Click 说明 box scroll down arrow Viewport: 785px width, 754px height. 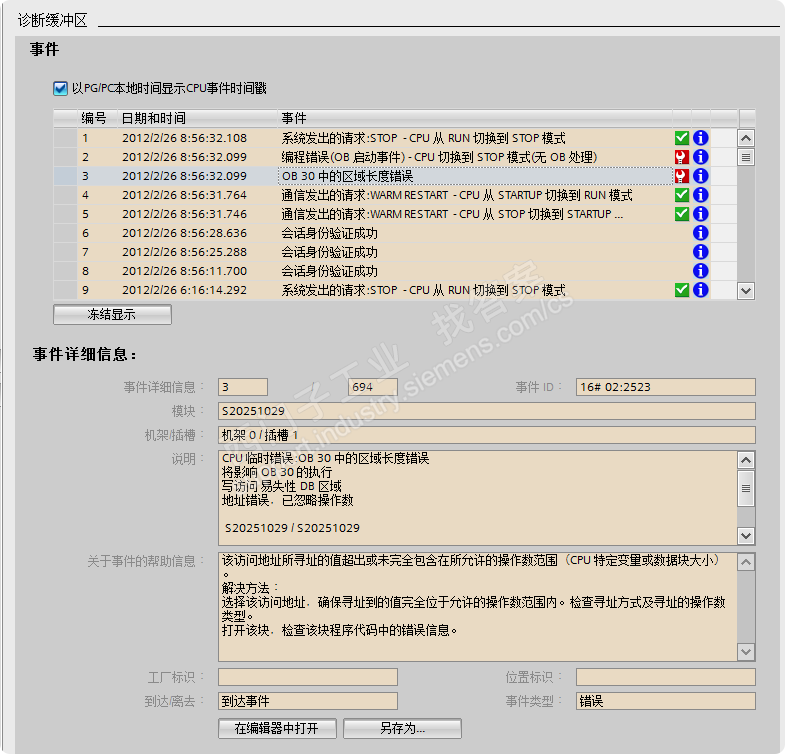tap(746, 536)
